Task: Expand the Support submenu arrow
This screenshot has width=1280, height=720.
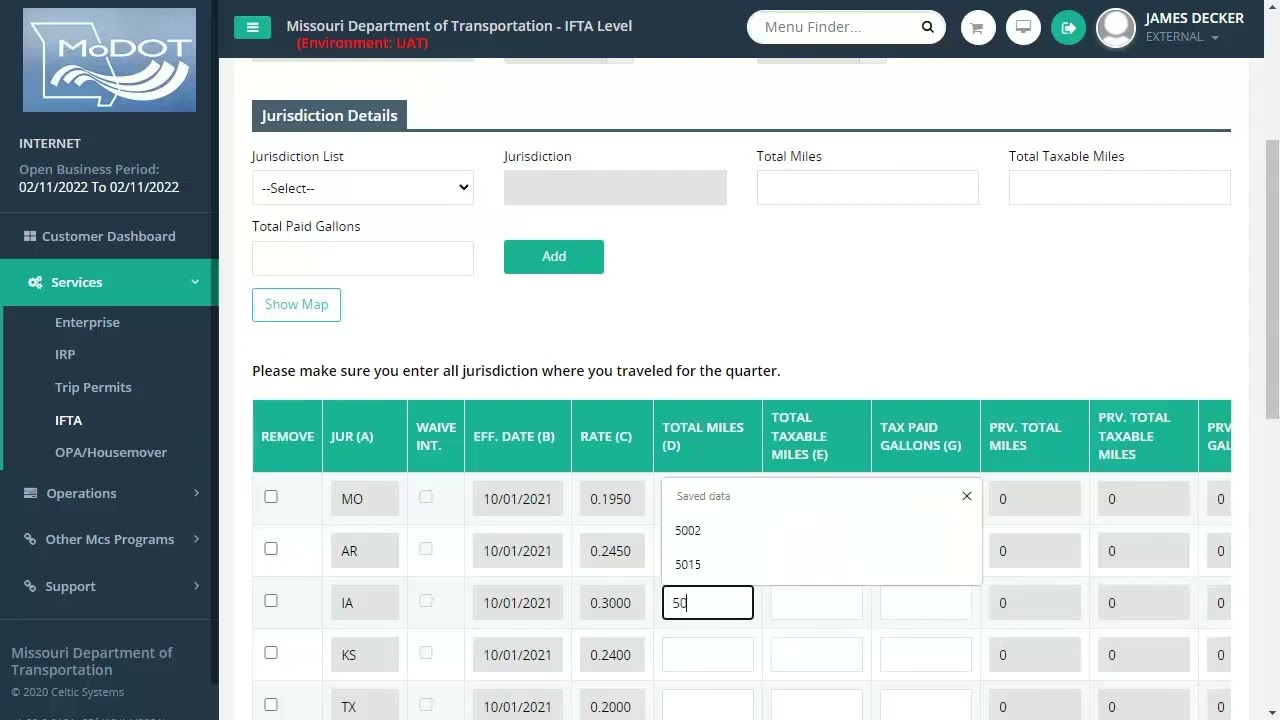Action: point(196,586)
